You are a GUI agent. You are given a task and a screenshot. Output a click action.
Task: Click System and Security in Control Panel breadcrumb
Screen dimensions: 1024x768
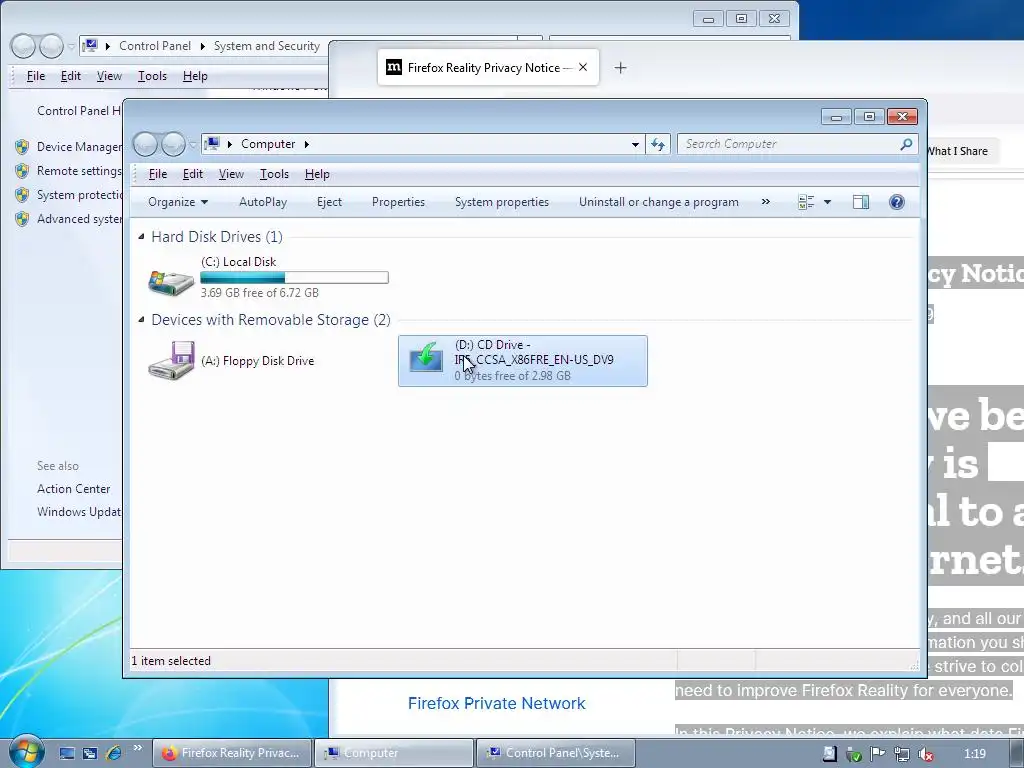pyautogui.click(x=266, y=46)
